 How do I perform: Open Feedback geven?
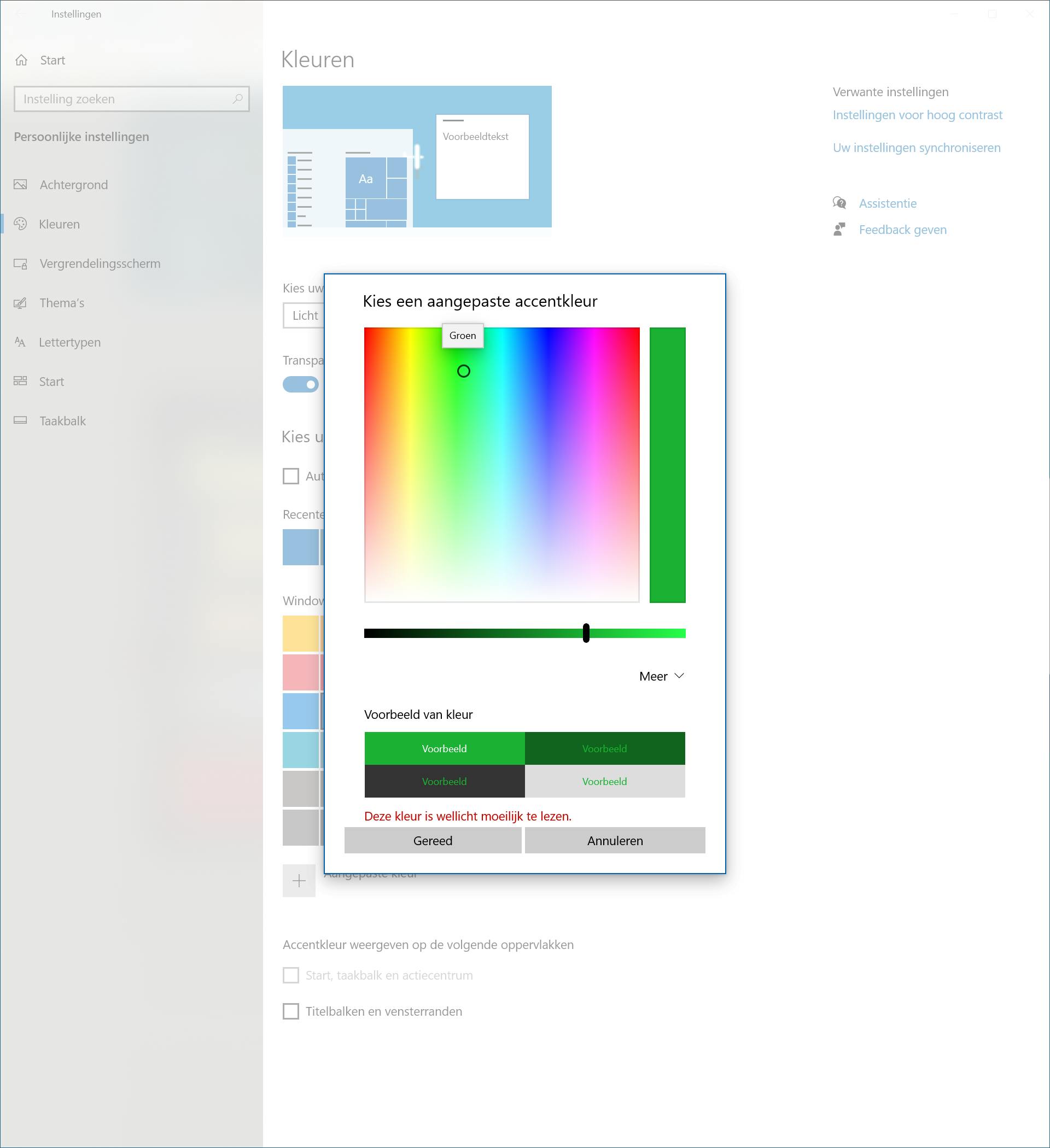(x=902, y=229)
